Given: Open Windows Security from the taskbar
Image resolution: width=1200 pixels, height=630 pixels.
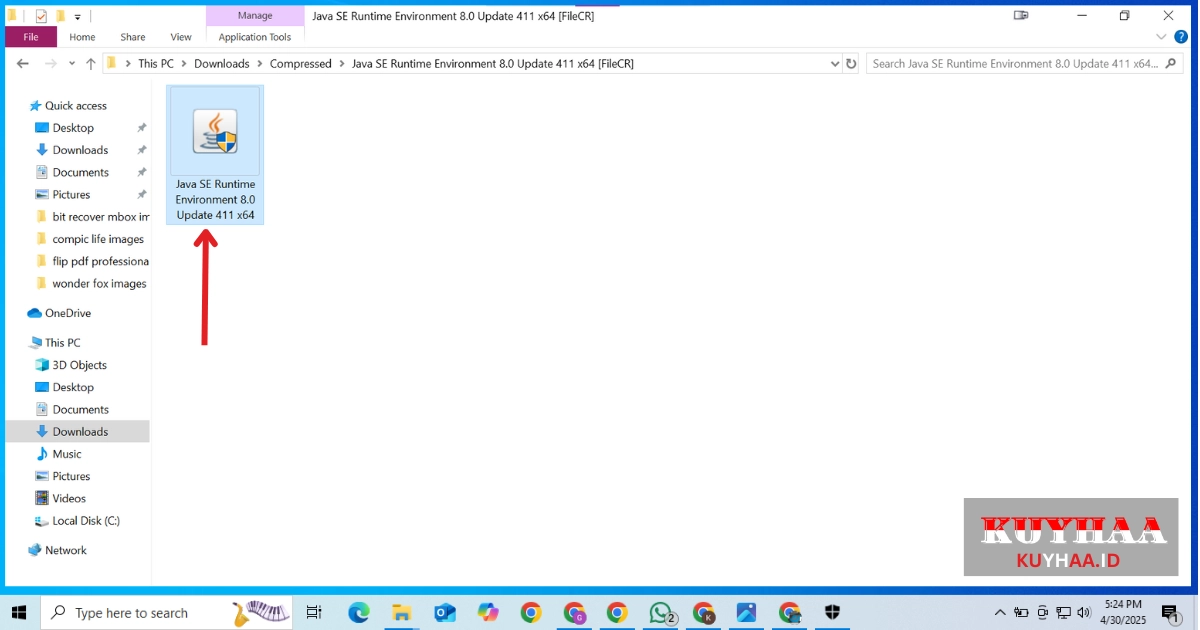Looking at the screenshot, I should (832, 613).
